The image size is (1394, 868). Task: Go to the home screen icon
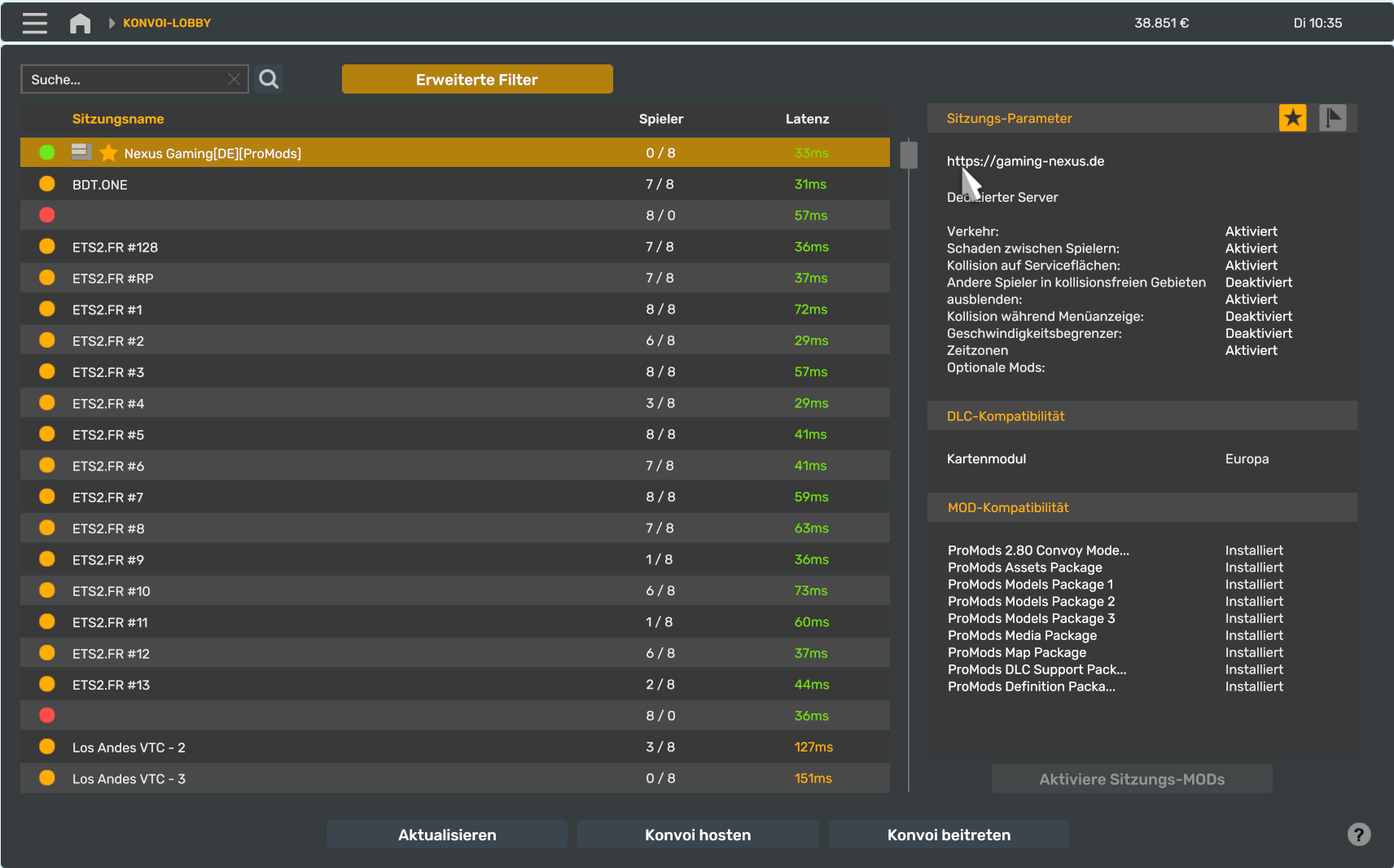pos(80,23)
